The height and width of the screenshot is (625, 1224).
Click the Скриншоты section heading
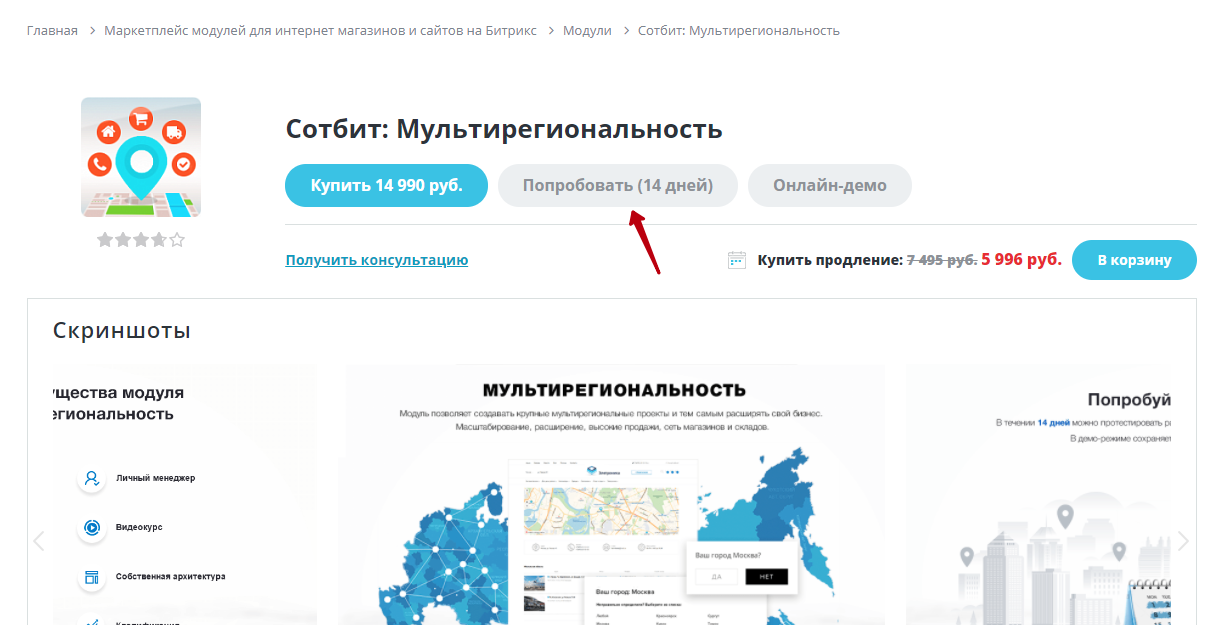pos(121,331)
